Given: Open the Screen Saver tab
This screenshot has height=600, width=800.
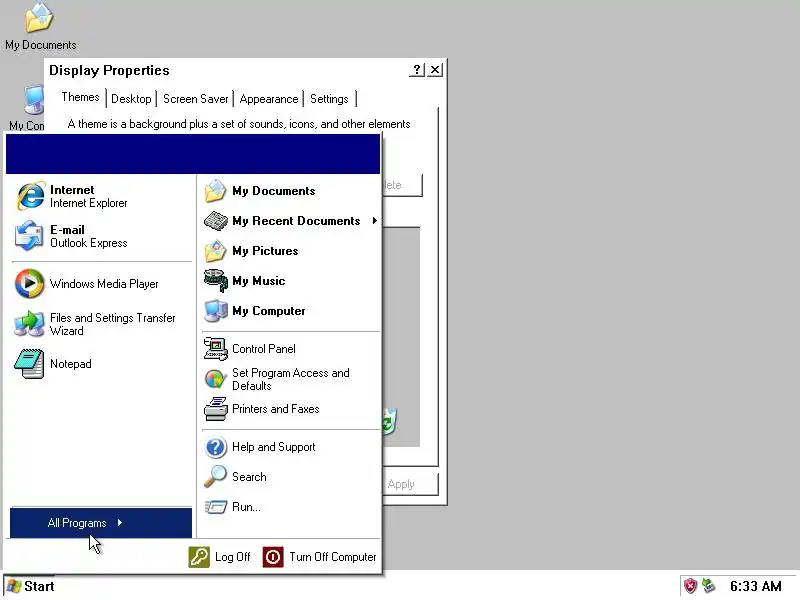Looking at the screenshot, I should click(x=195, y=99).
